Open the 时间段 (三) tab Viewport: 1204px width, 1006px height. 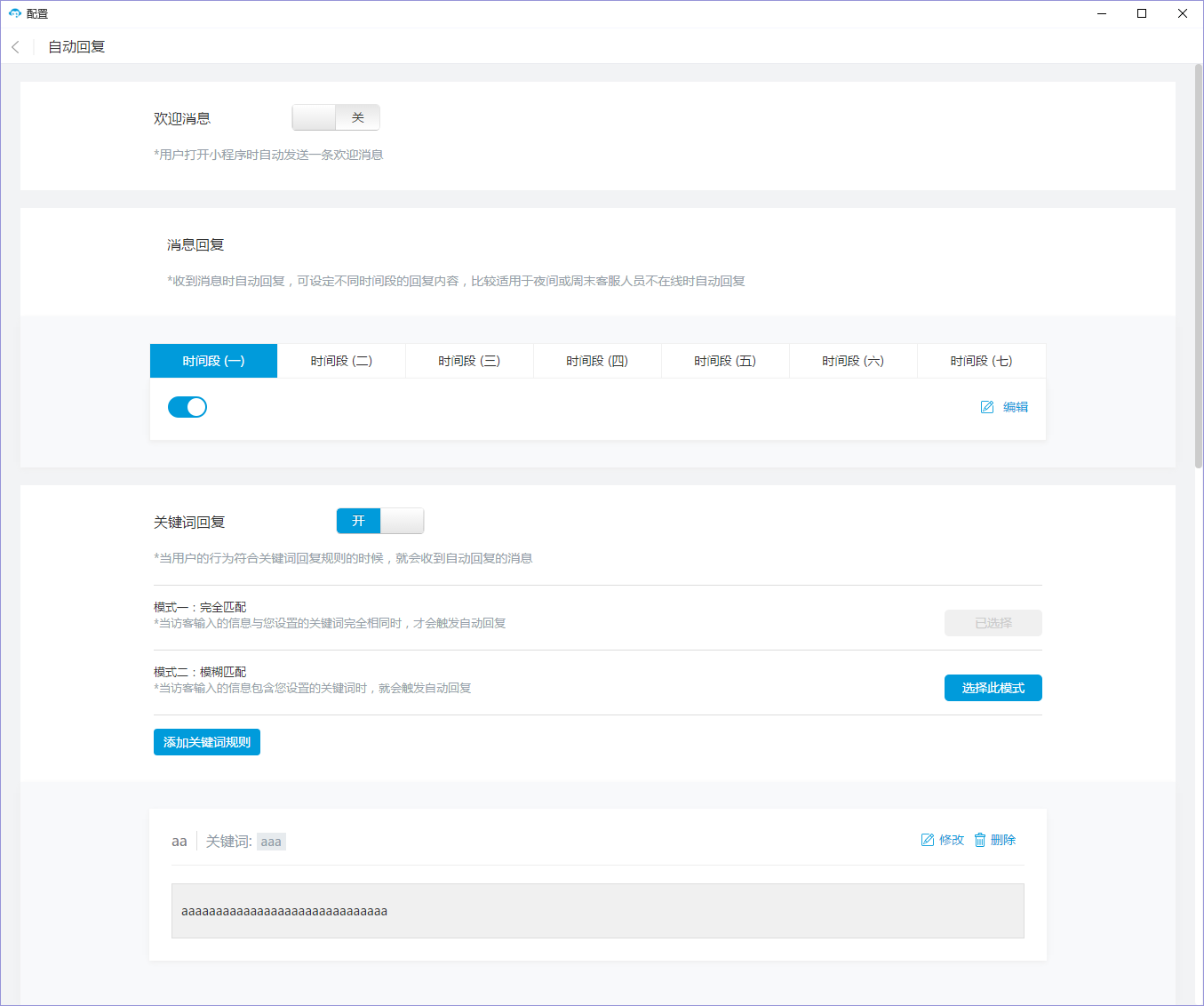[469, 361]
